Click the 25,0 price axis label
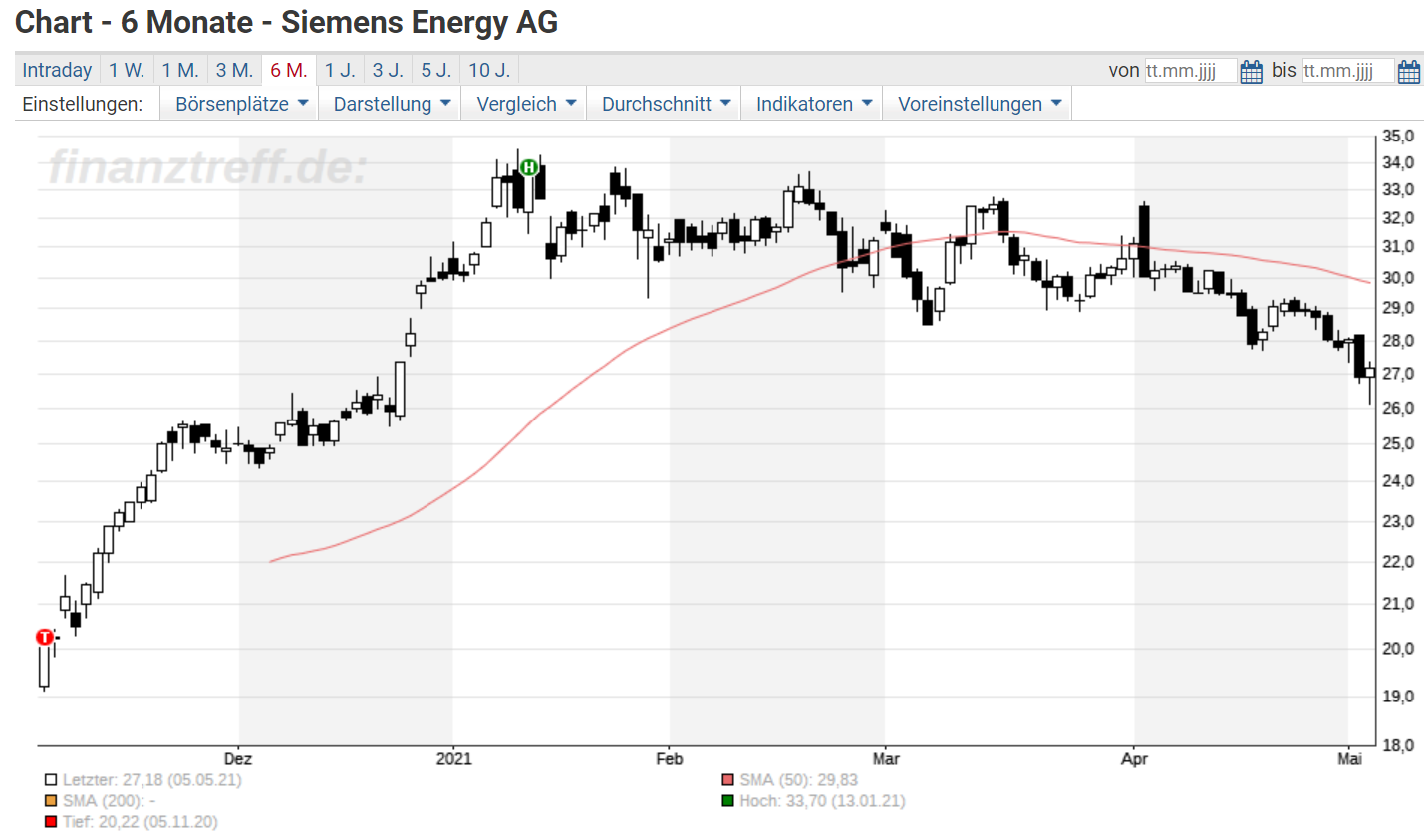This screenshot has width=1424, height=840. 1398,444
